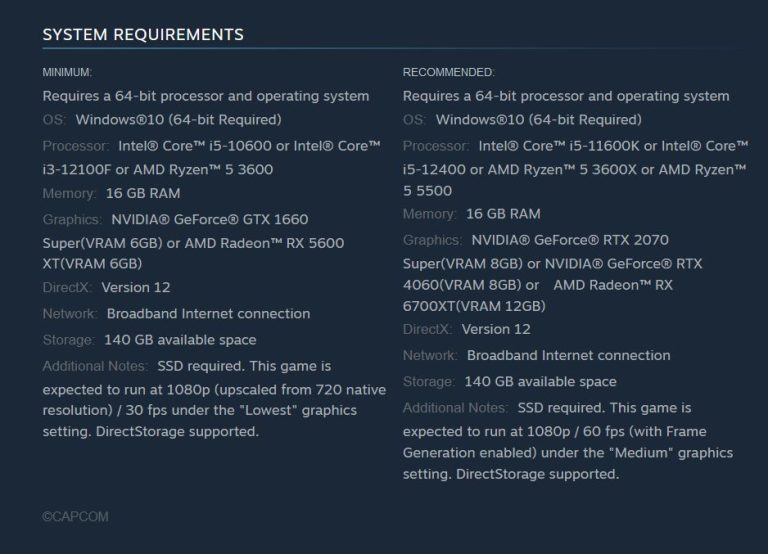Click the SYSTEM REQUIREMENTS heading
This screenshot has height=554, width=768.
tap(143, 35)
